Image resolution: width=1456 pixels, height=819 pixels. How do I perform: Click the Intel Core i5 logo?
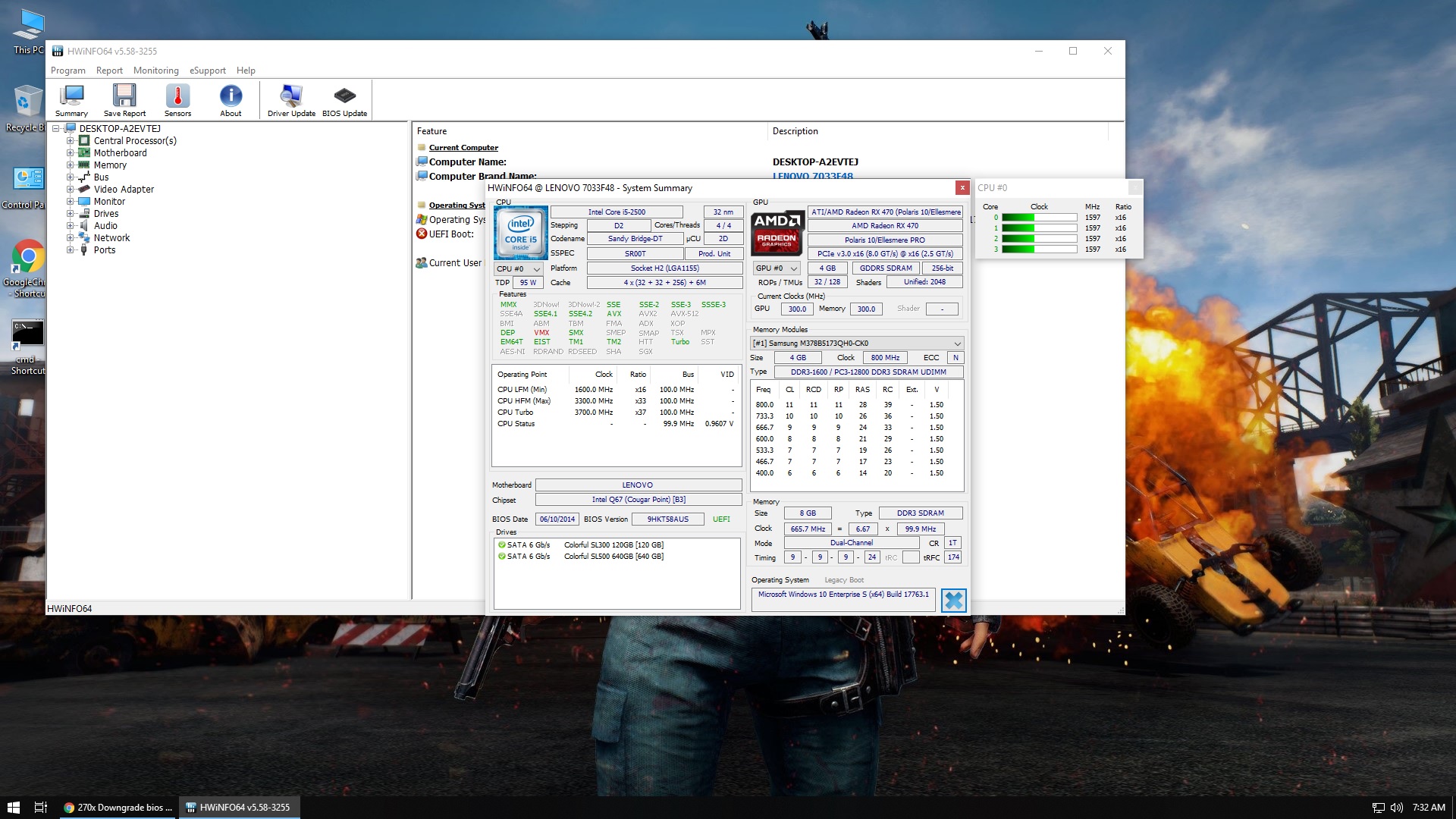coord(520,233)
